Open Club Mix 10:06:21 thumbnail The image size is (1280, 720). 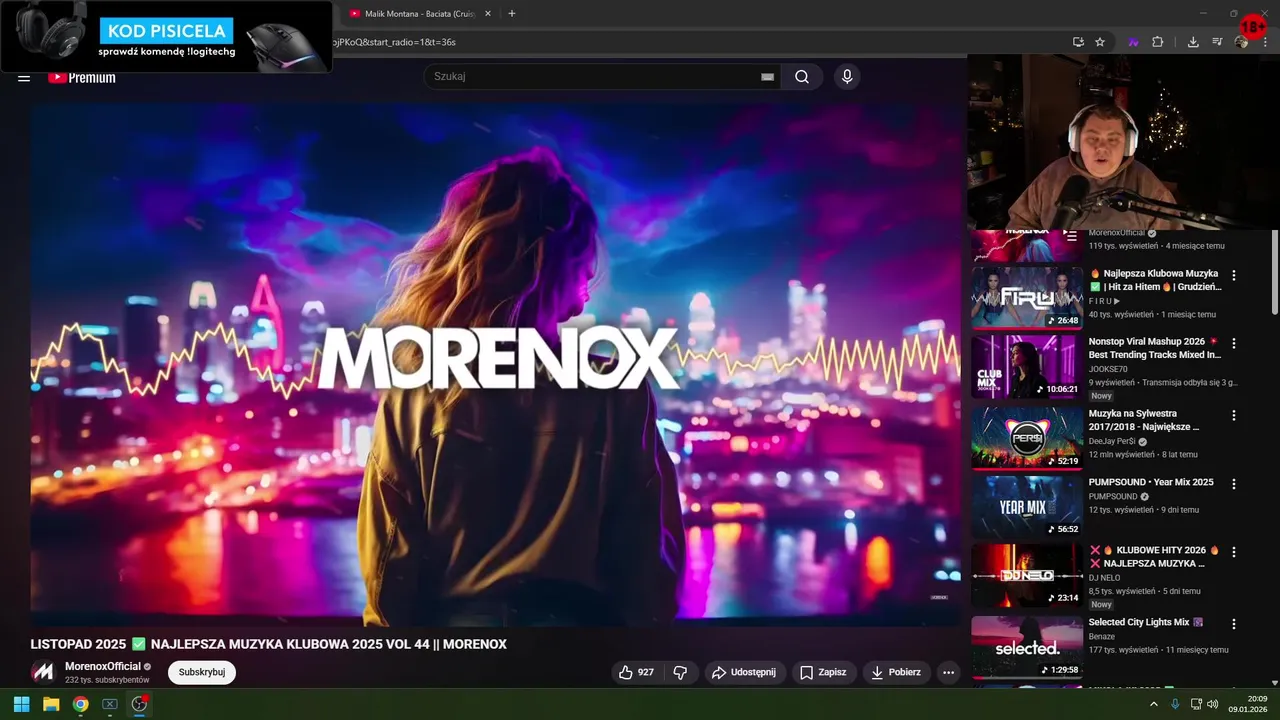(1027, 365)
